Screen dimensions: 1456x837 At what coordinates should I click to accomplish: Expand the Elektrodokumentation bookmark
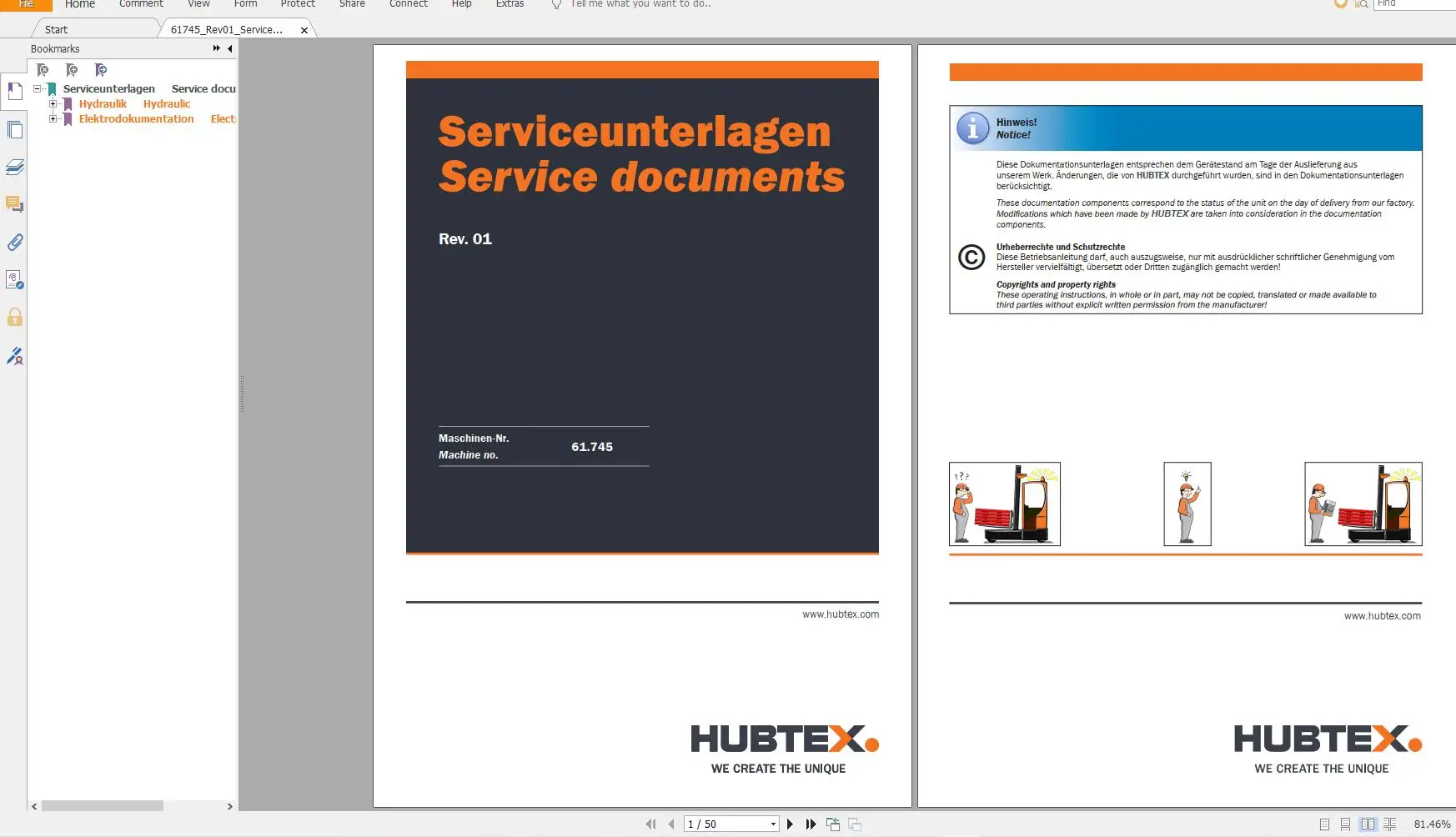coord(53,118)
